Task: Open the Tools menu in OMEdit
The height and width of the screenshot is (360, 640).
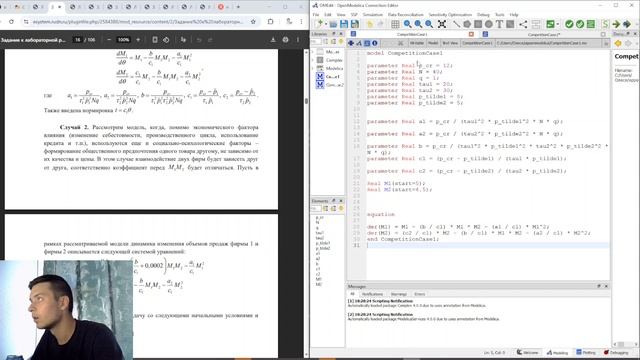Action: [x=500, y=14]
